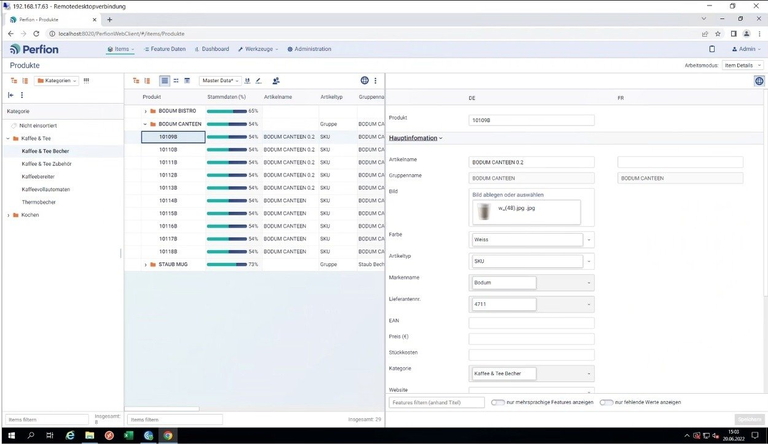Screen dimensions: 768x444
Task: Switch to the highlighted list view icon
Action: pos(165,81)
